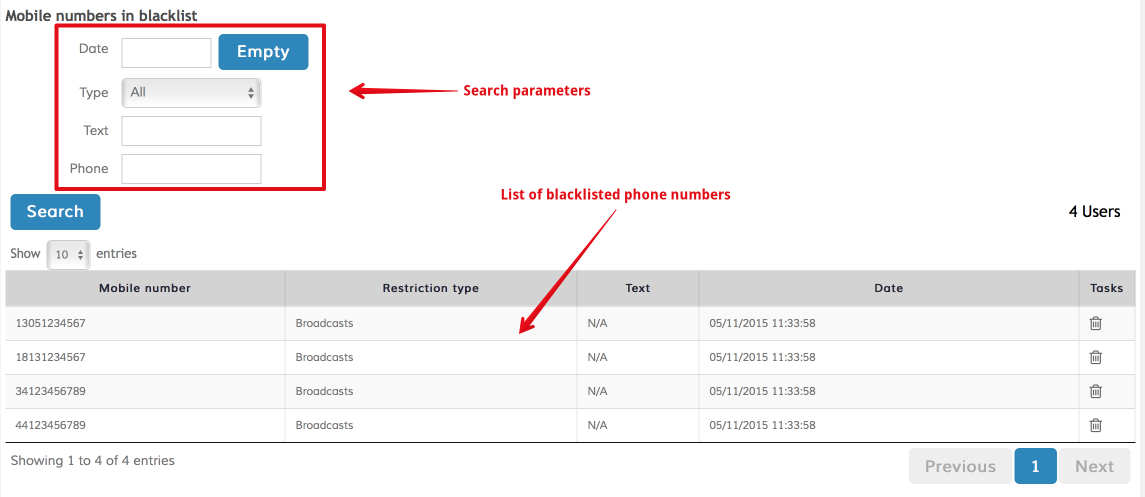Go to the Previous page
Image resolution: width=1145 pixels, height=497 pixels.
(x=959, y=466)
